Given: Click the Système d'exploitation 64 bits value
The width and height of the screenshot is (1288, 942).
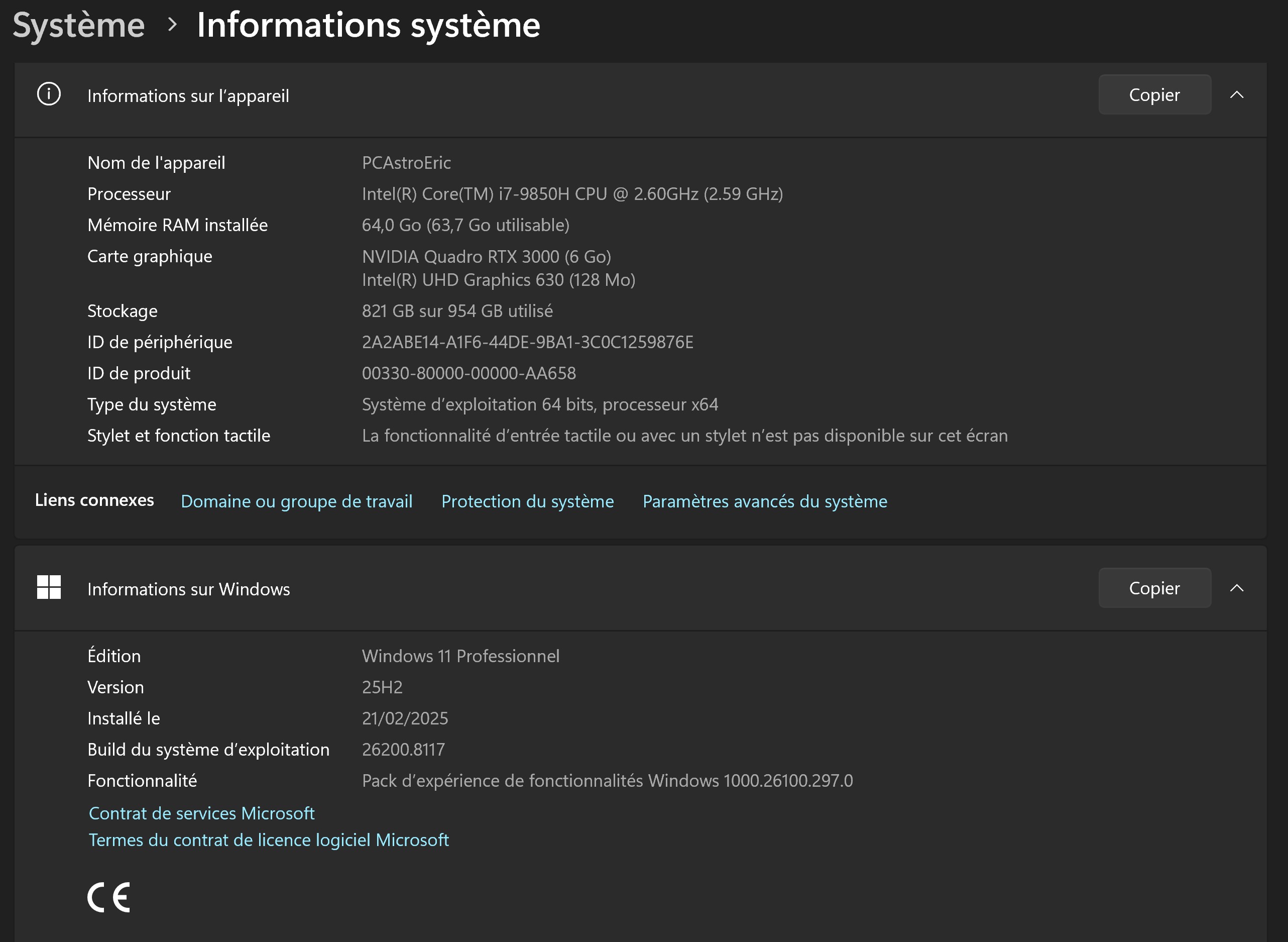Looking at the screenshot, I should [540, 405].
